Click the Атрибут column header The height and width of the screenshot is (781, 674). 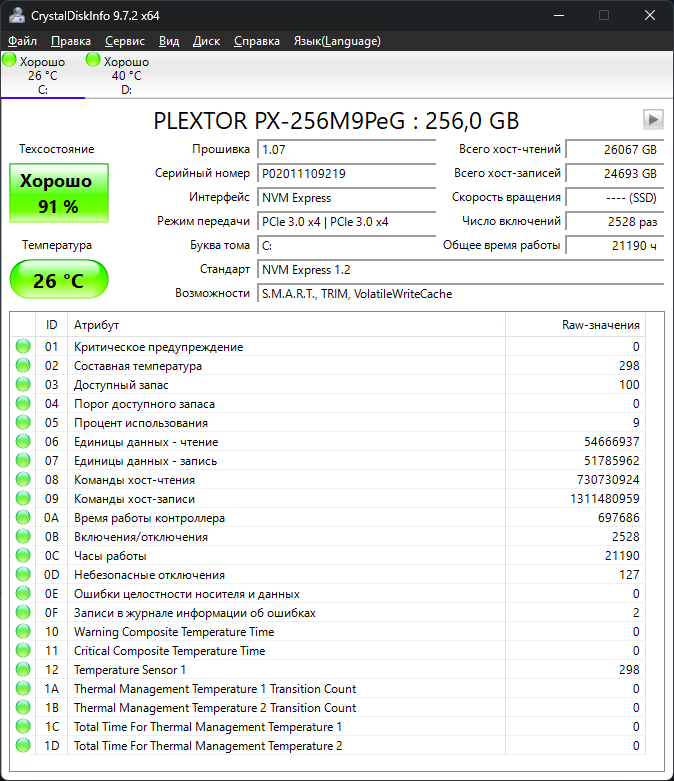[x=286, y=325]
